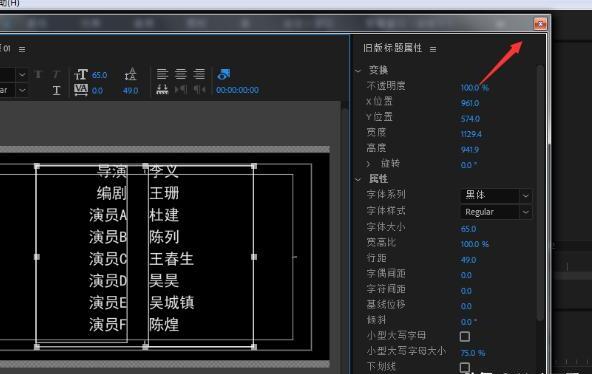Click 基线位移 value 0.0

point(466,306)
